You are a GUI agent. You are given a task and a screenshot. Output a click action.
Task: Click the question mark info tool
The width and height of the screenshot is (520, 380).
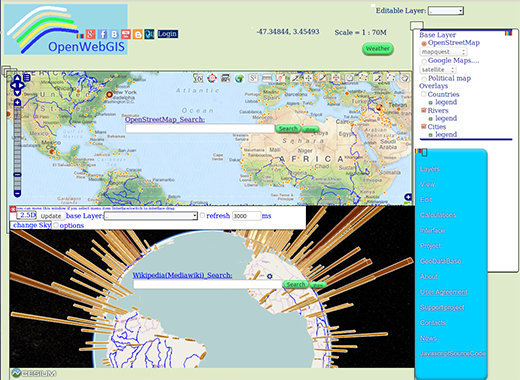pyautogui.click(x=281, y=78)
